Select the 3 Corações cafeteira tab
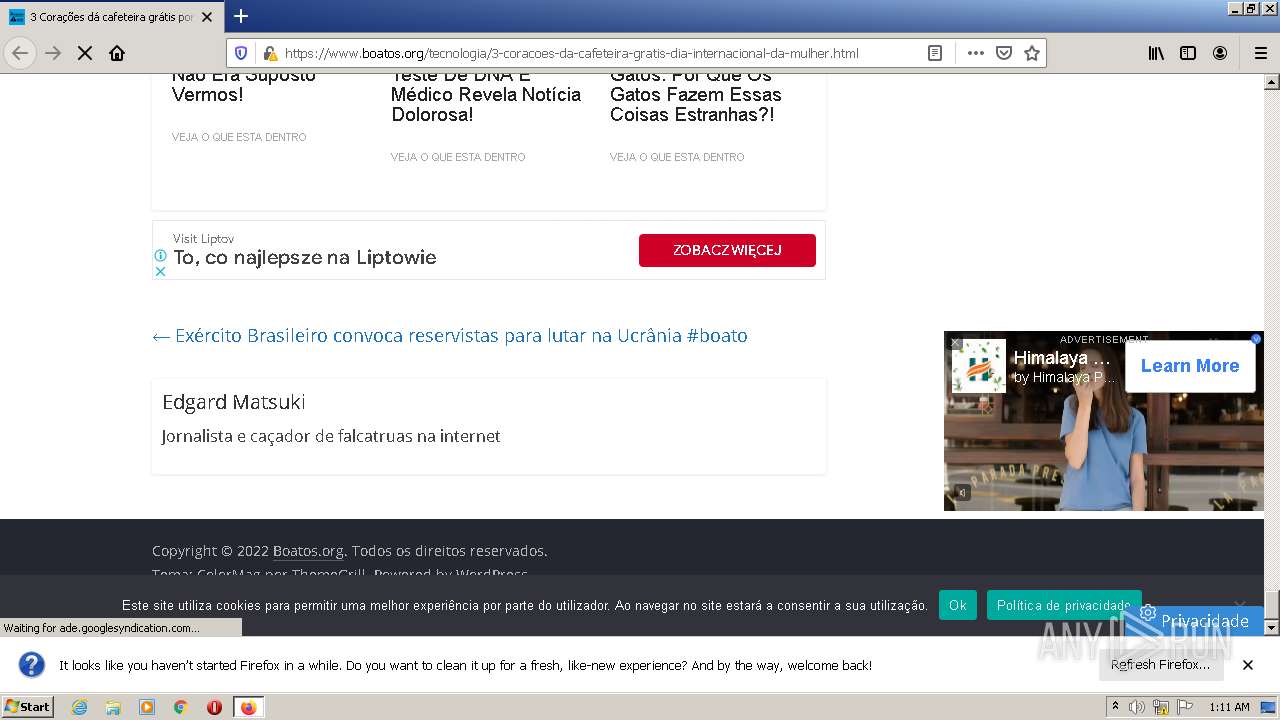This screenshot has width=1280, height=720. 111,17
